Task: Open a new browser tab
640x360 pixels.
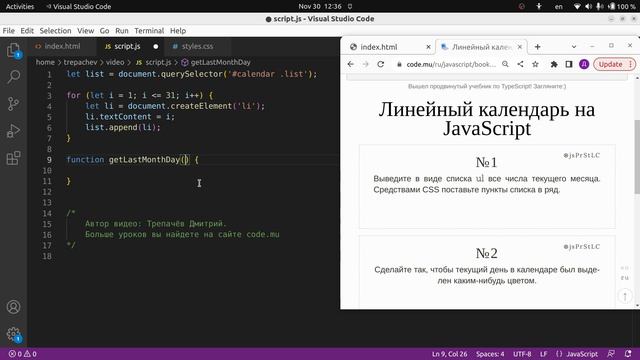Action: [x=538, y=47]
